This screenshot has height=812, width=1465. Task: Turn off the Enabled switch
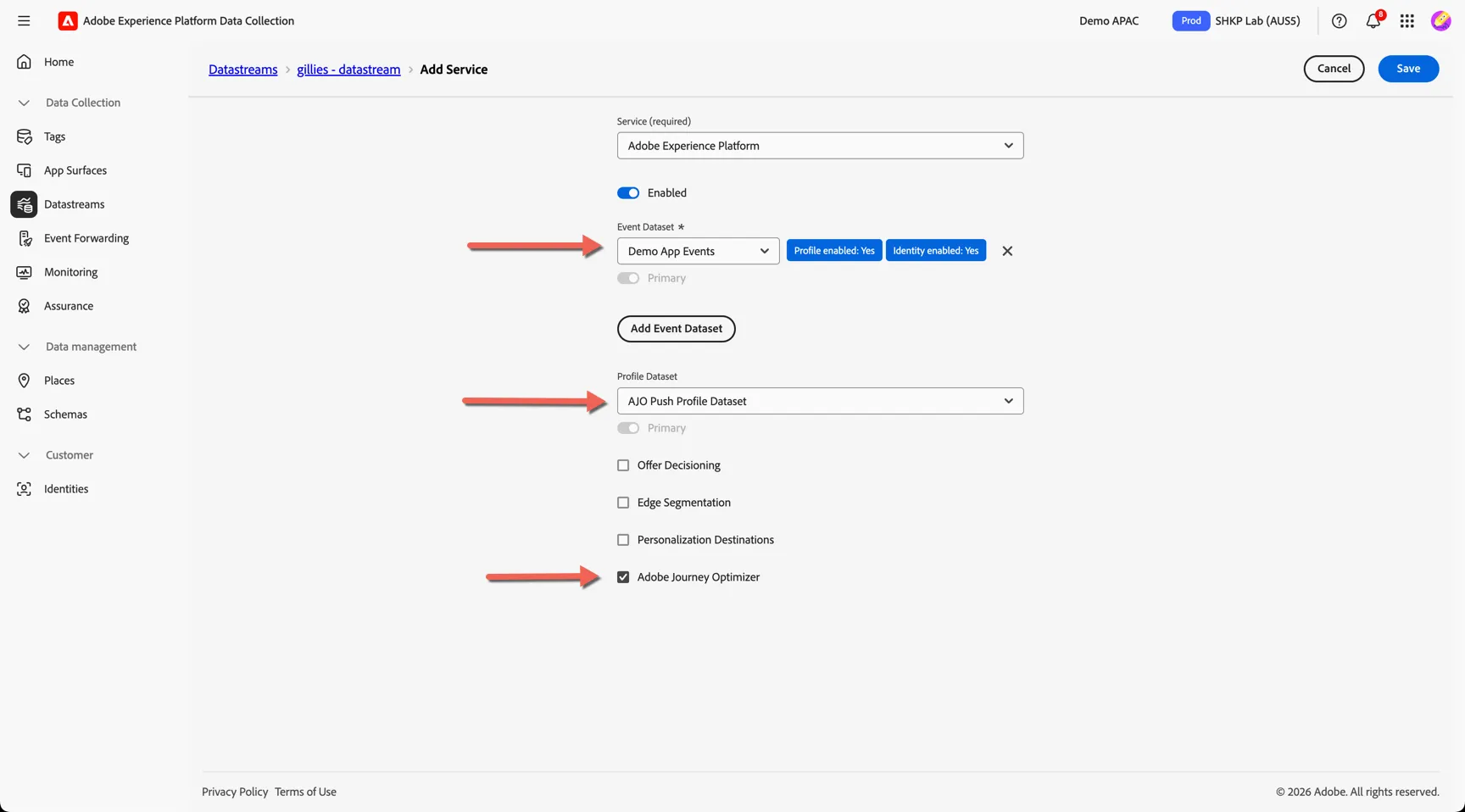click(628, 193)
